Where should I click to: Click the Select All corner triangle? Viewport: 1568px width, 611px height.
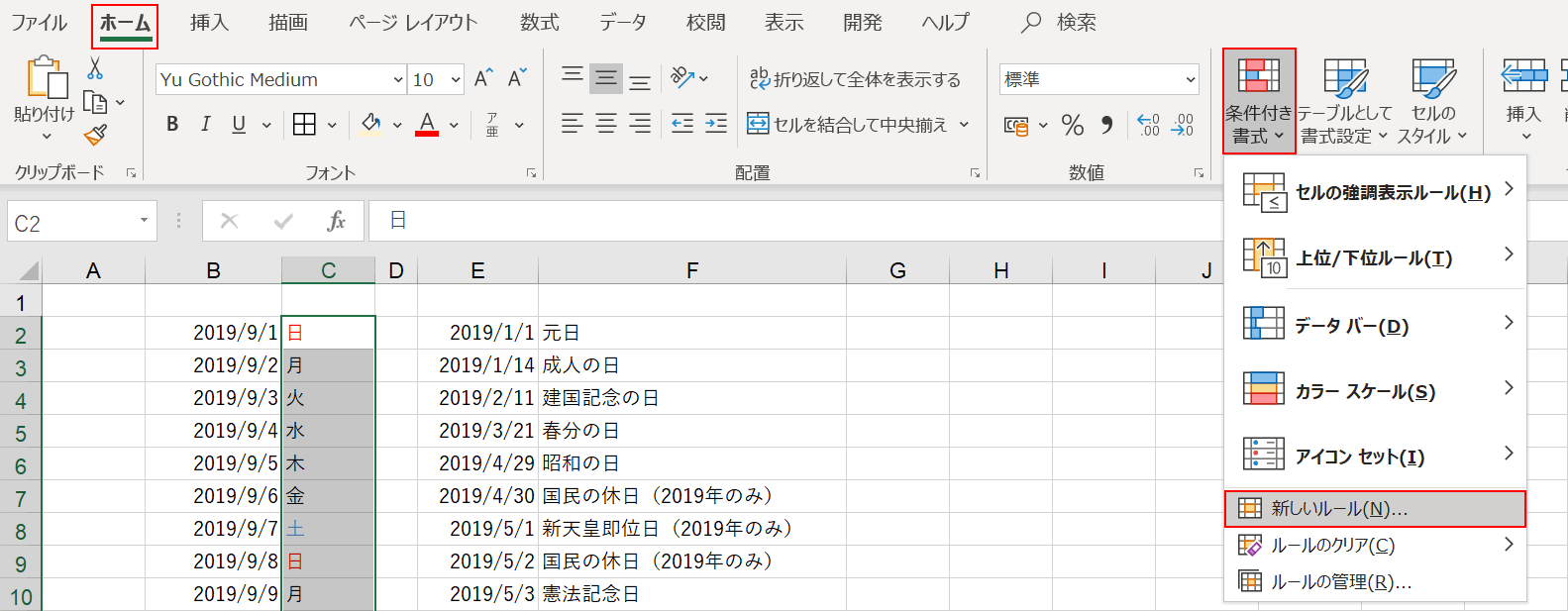29,270
